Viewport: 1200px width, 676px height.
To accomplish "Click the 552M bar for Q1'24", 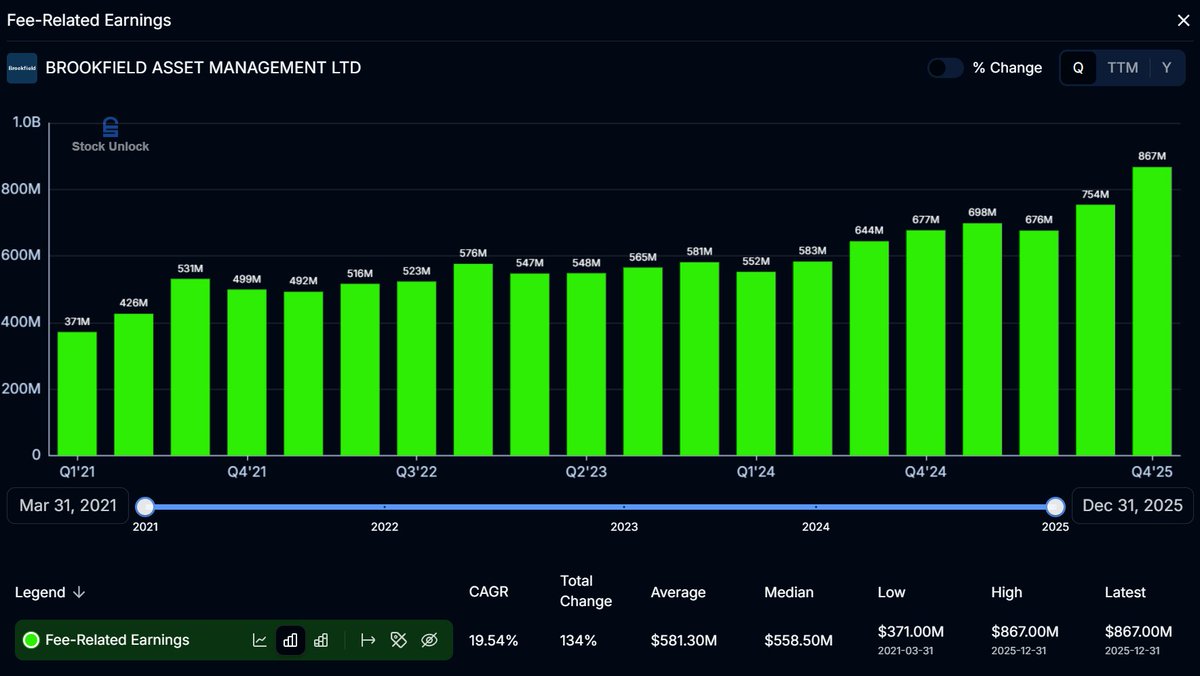I will tap(755, 364).
